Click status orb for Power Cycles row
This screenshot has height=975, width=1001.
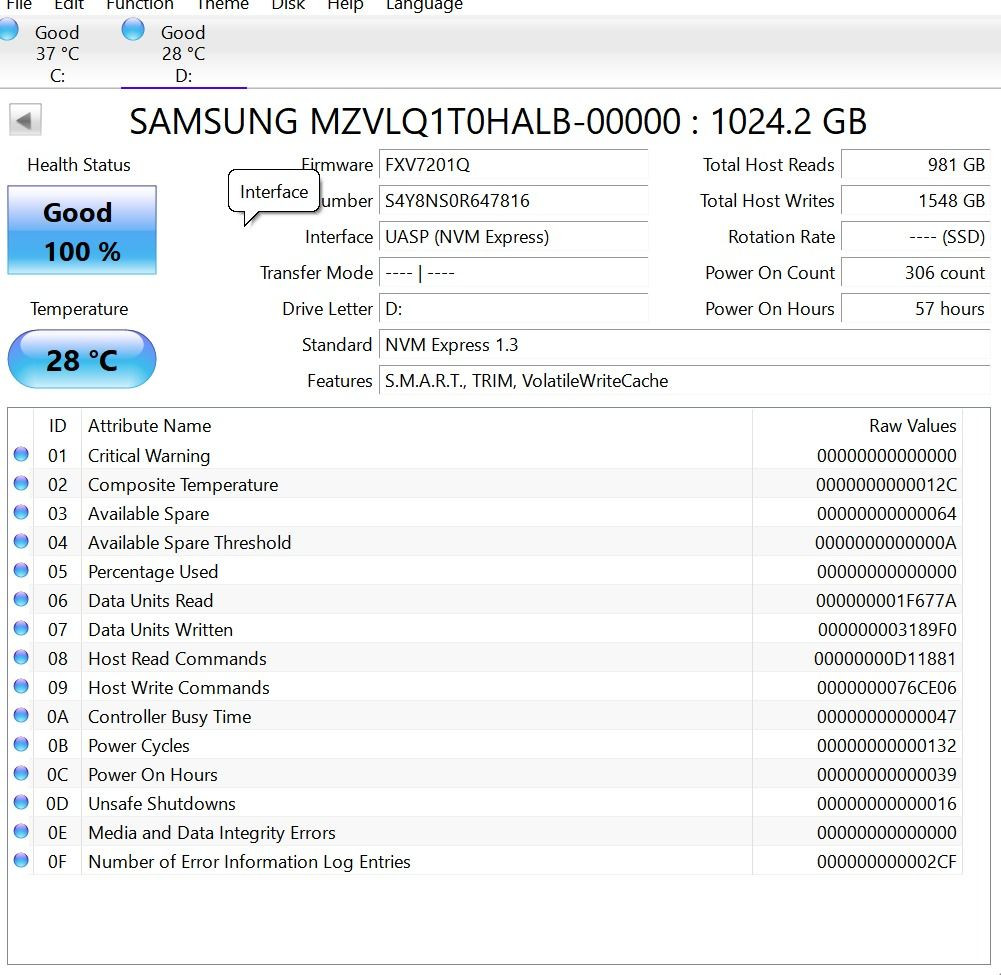(21, 744)
